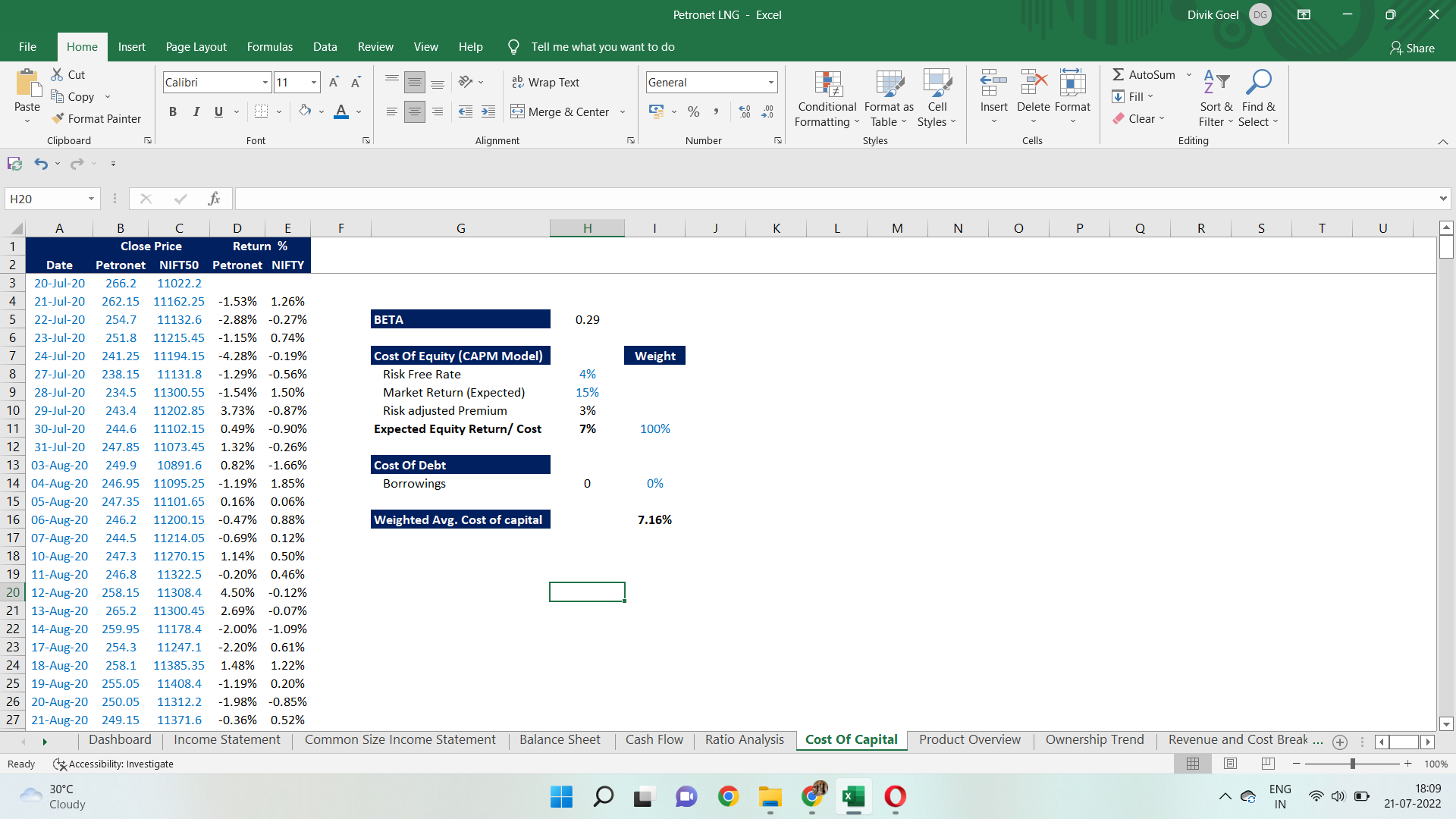
Task: Click vertical scrollbar down arrow
Action: coord(1445,724)
